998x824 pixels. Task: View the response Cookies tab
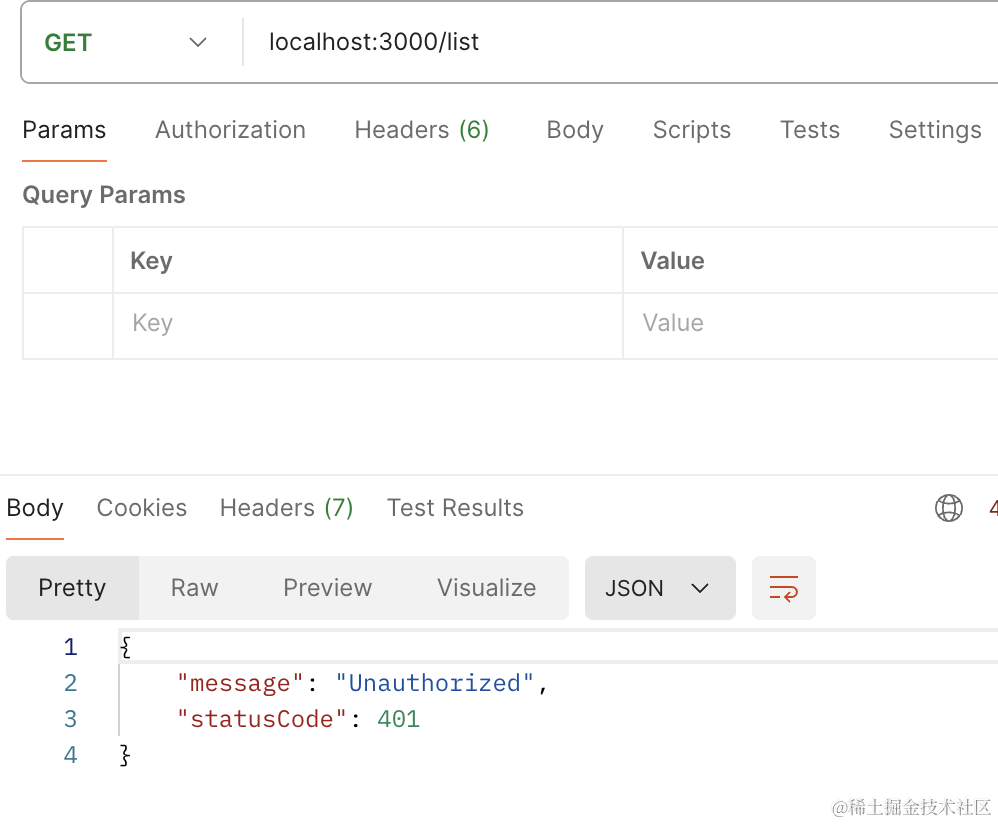141,508
